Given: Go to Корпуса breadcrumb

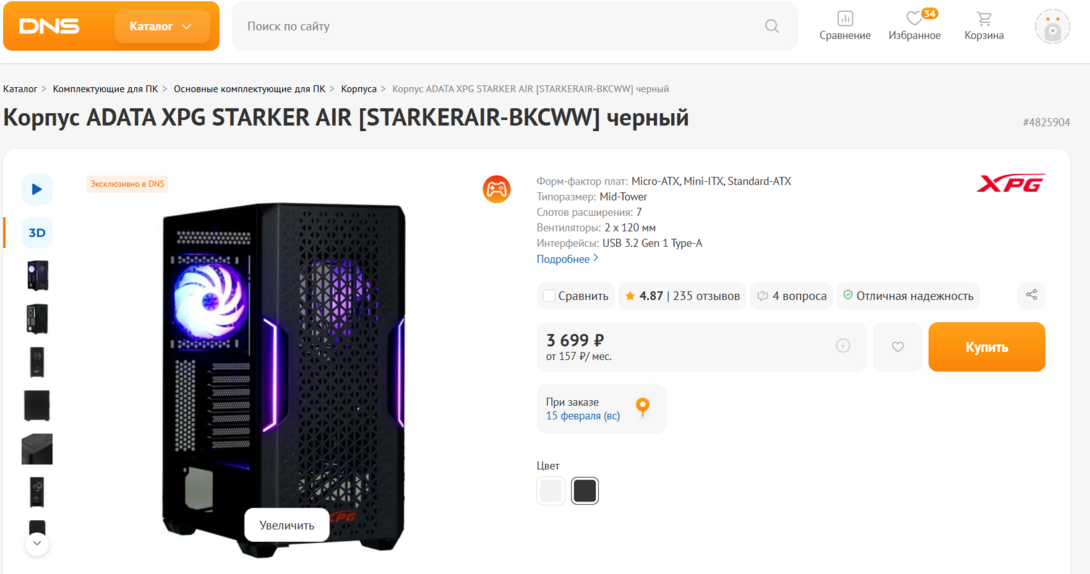Looking at the screenshot, I should pos(359,89).
